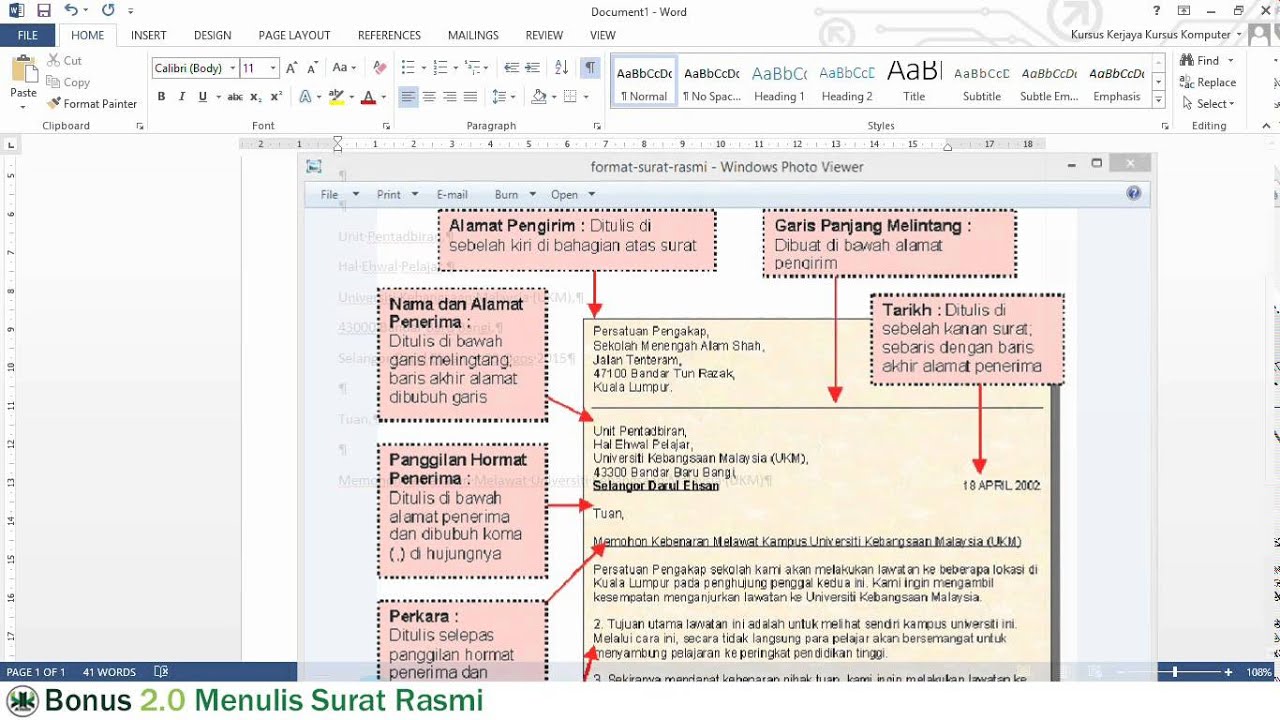This screenshot has width=1280, height=720.
Task: Expand the numbering list dropdown
Action: tap(455, 68)
